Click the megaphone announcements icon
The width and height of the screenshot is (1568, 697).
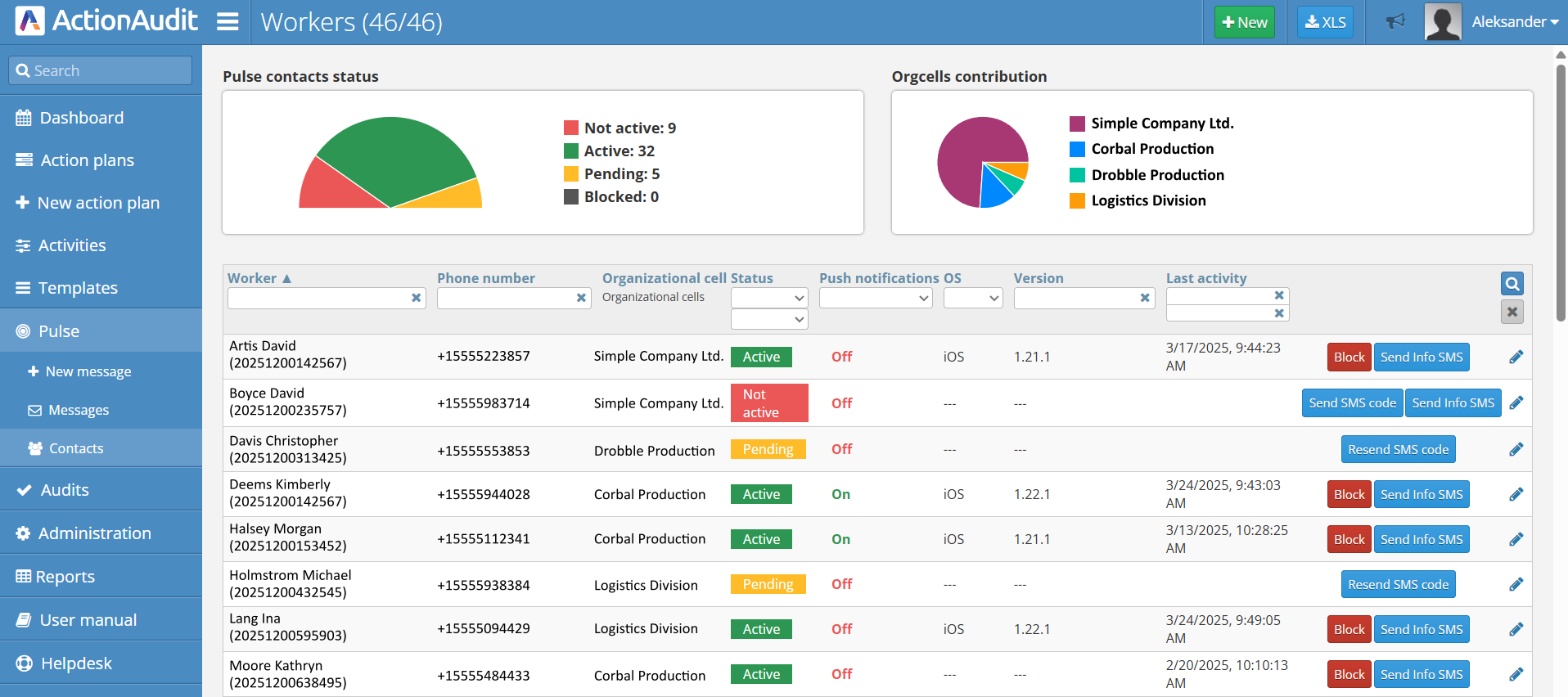pos(1395,22)
